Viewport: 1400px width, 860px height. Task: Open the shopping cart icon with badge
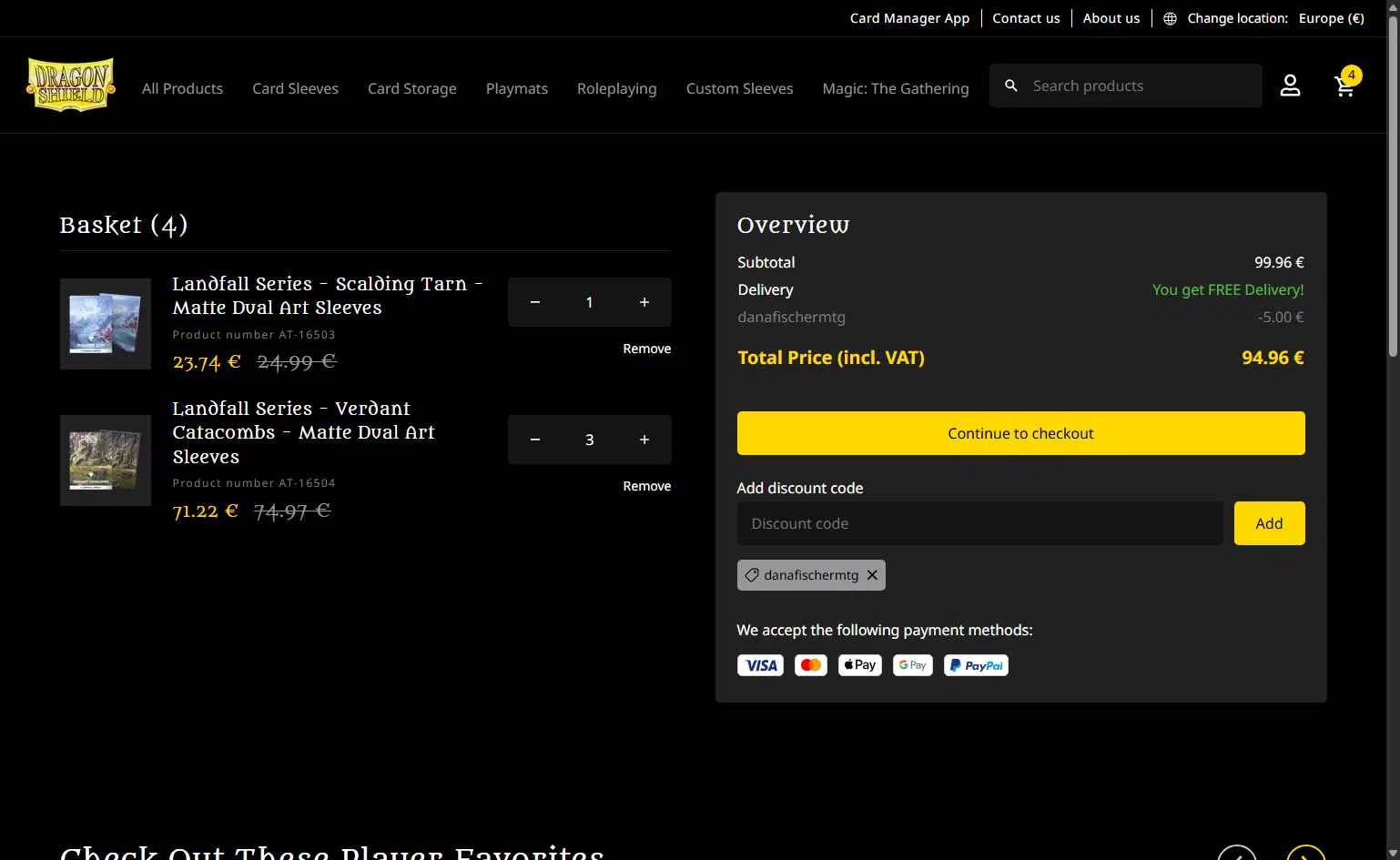(1345, 84)
